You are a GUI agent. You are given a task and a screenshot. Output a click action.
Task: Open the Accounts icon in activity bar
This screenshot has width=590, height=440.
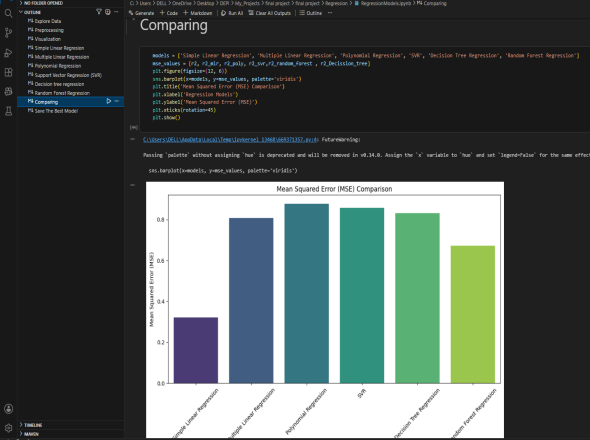click(x=8, y=409)
